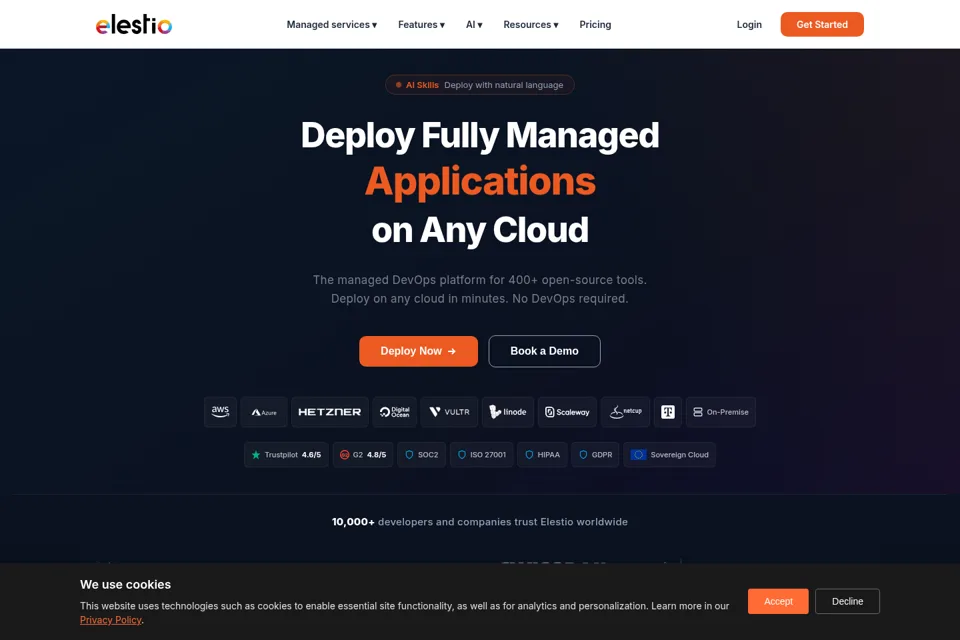Click the '10,000+ developers and companies' text
The image size is (960, 640).
tap(479, 522)
